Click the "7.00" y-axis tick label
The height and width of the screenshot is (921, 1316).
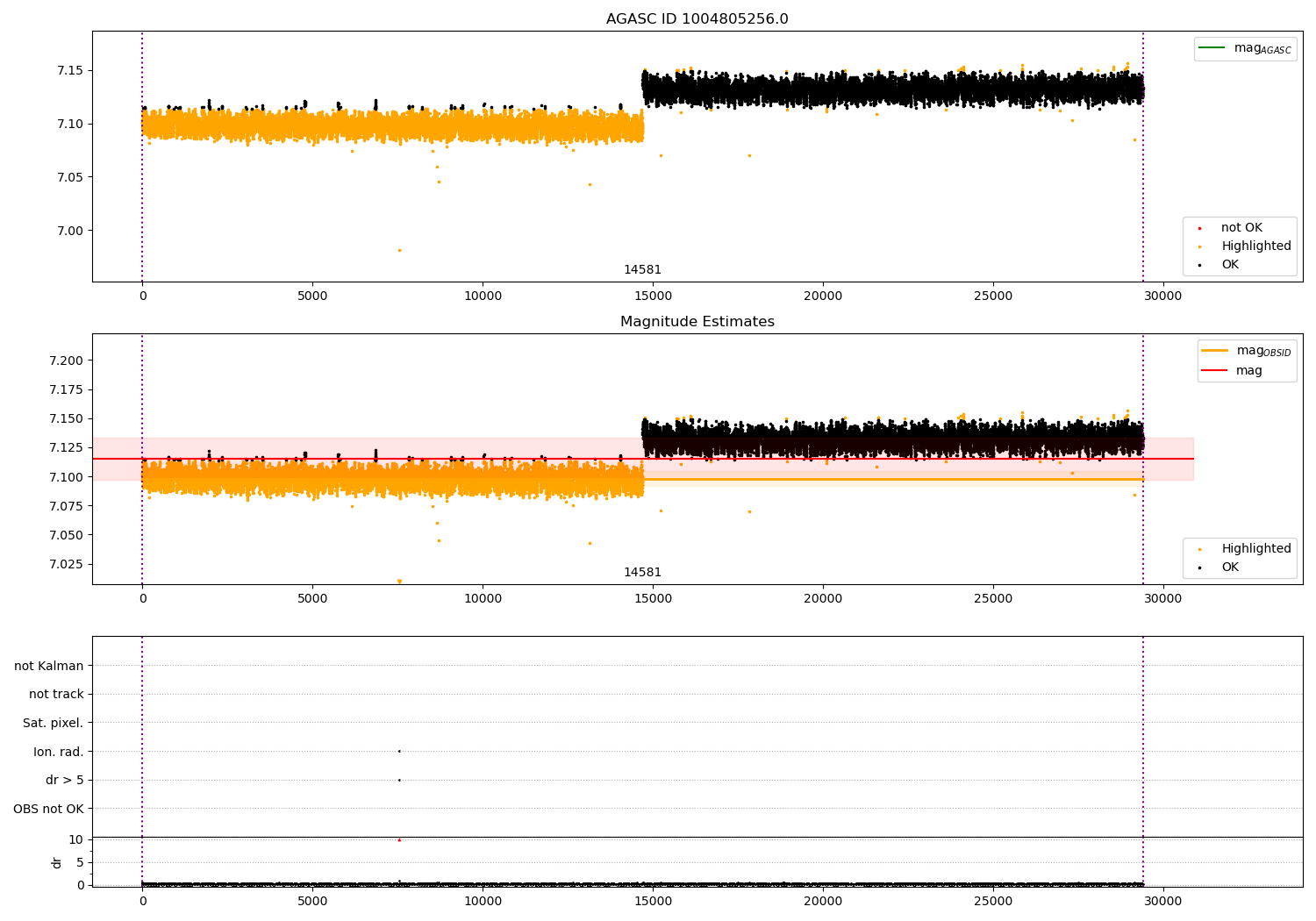pyautogui.click(x=70, y=231)
